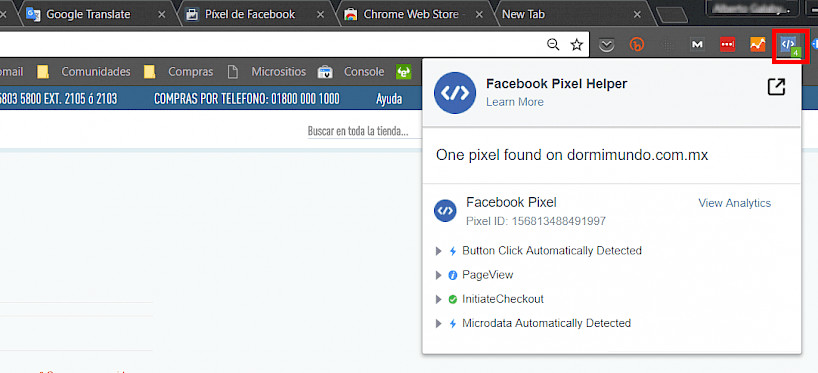Open the Learn More link
Screen dimensions: 818x373
[515, 102]
